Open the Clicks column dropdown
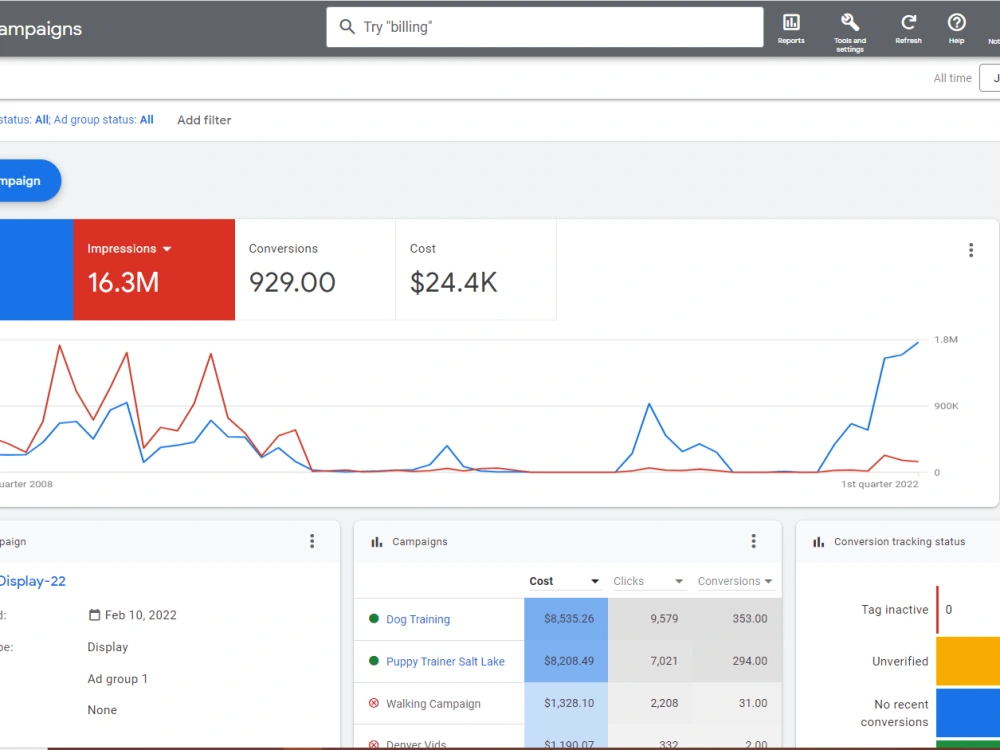The height and width of the screenshot is (750, 1000). 679,581
